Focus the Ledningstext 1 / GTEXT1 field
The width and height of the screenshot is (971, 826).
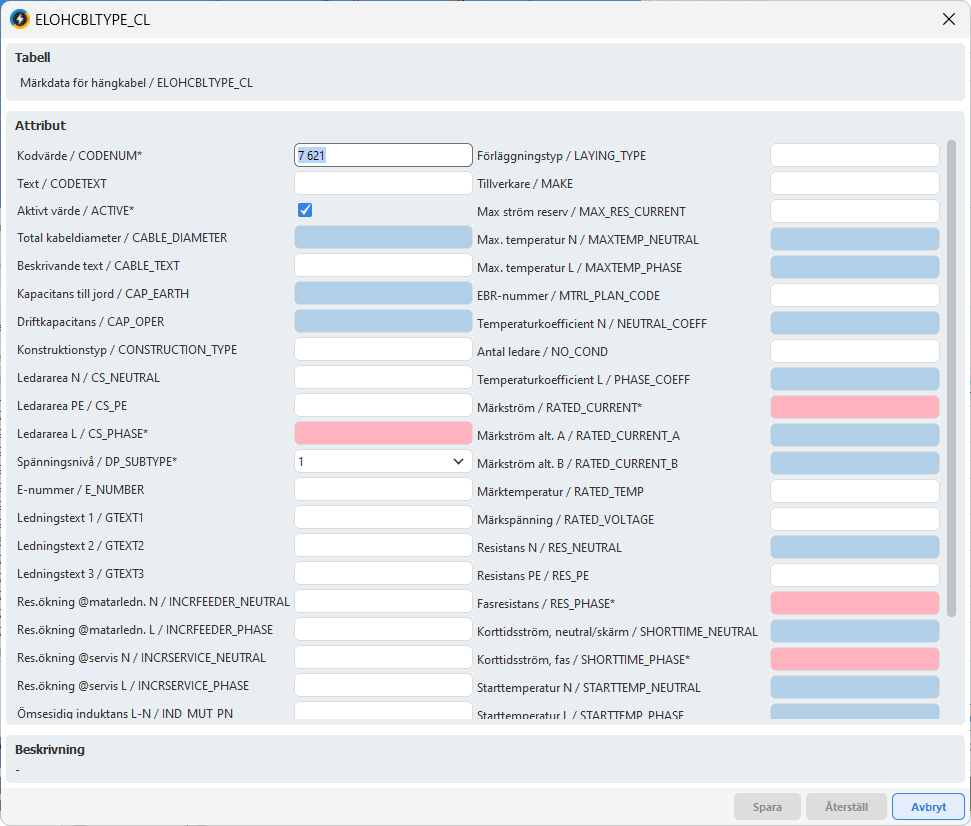click(383, 518)
